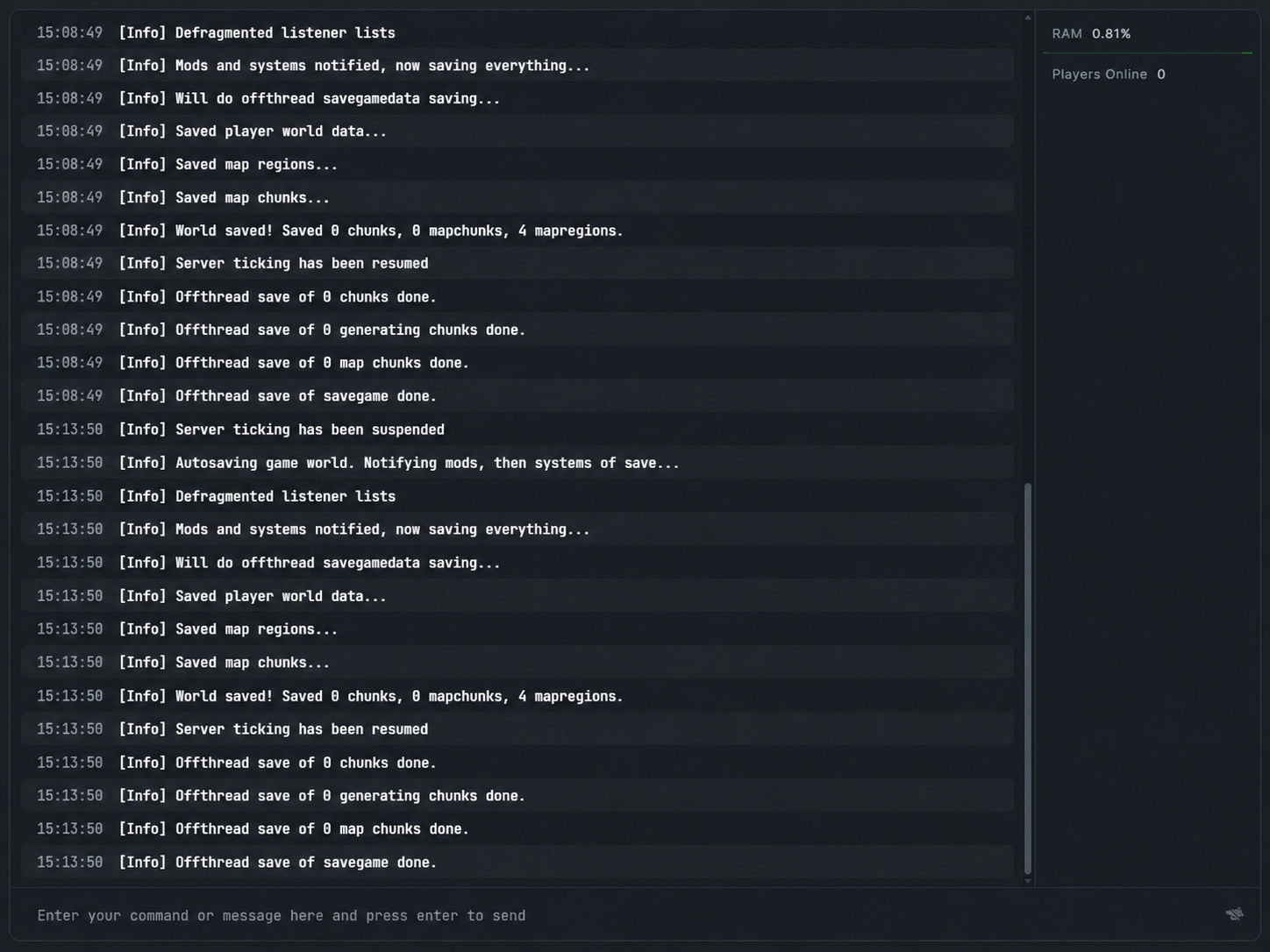Viewport: 1270px width, 952px height.
Task: Select the 15:13:50 Saved map chunks line
Action: pos(517,662)
